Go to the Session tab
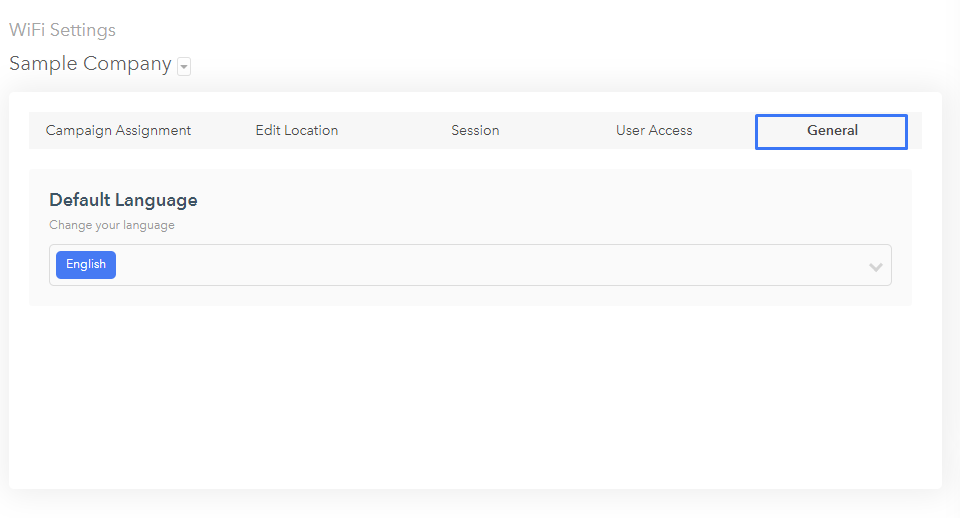 475,130
